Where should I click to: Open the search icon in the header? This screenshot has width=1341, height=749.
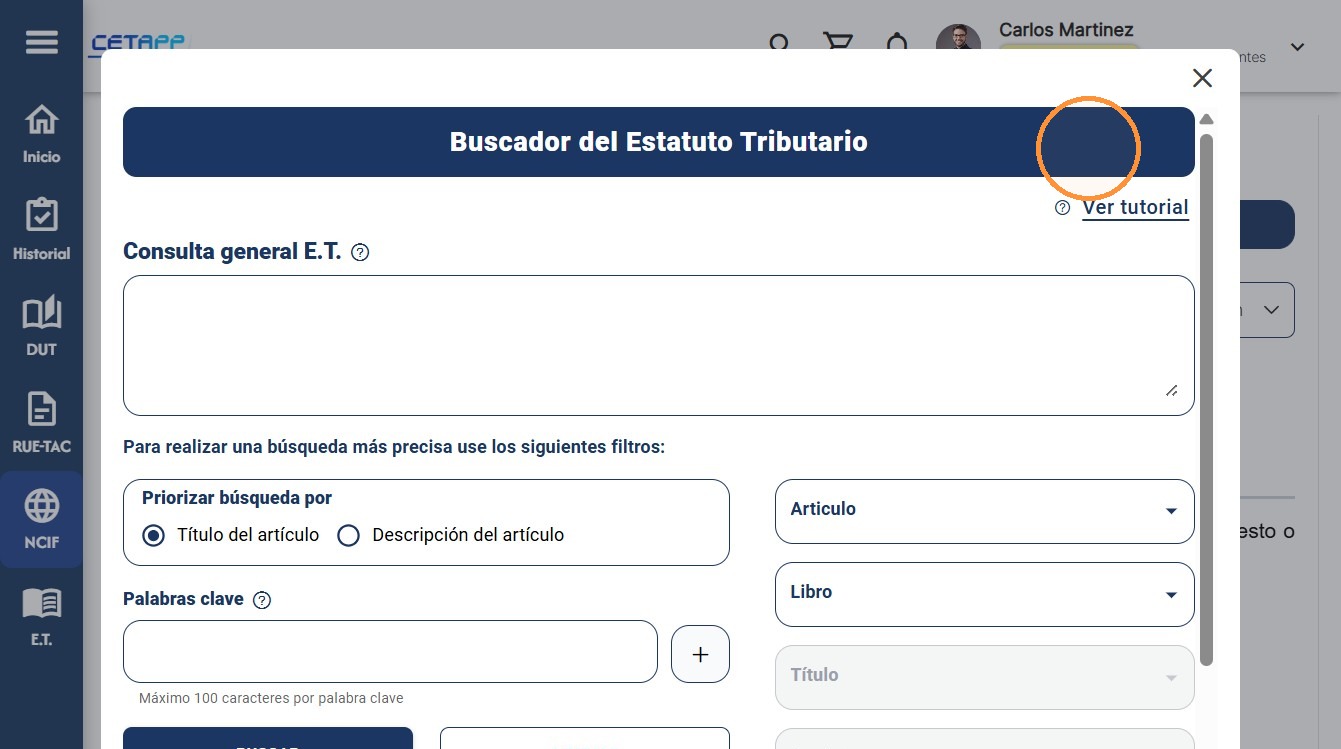click(779, 45)
